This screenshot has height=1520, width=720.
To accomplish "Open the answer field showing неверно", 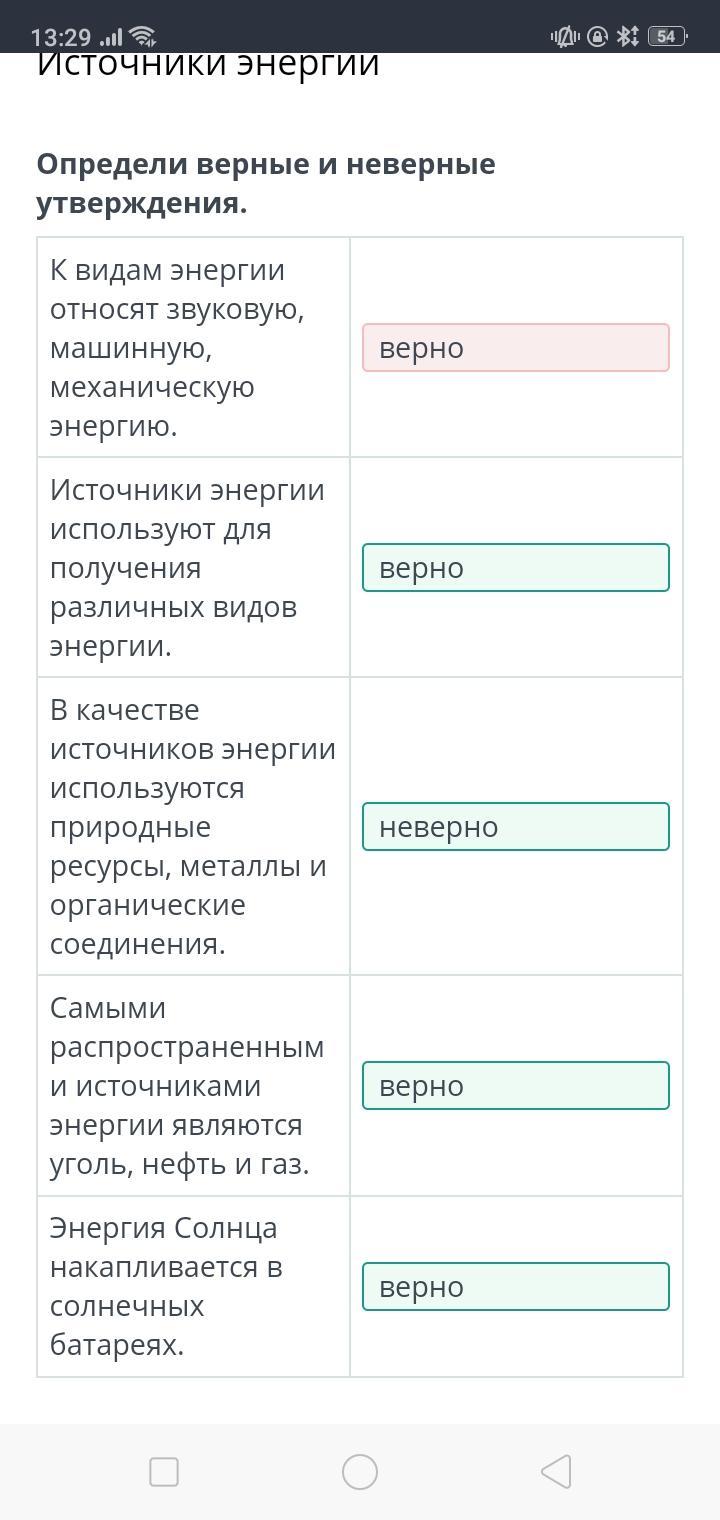I will 515,827.
